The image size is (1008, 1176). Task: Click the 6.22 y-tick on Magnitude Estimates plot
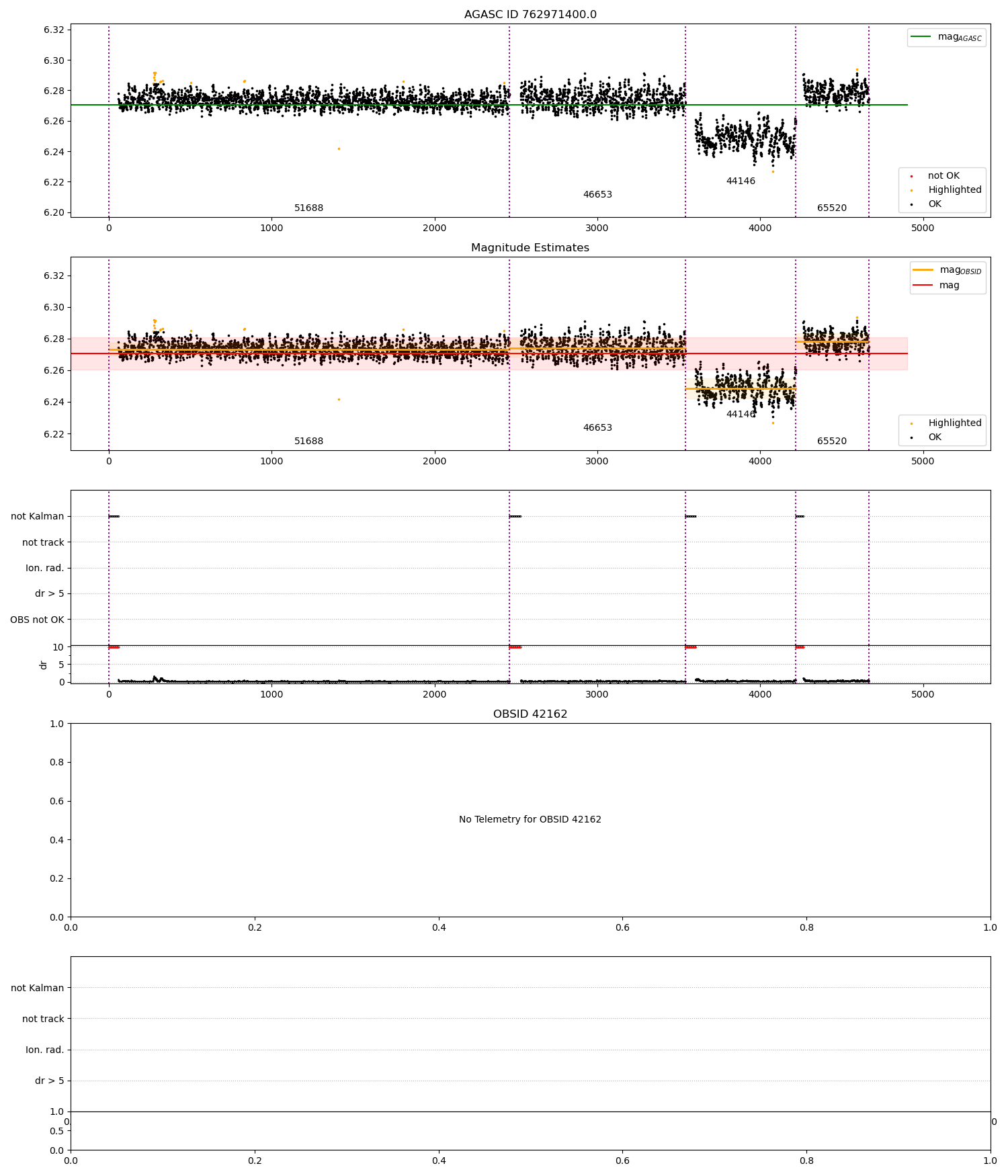click(54, 434)
